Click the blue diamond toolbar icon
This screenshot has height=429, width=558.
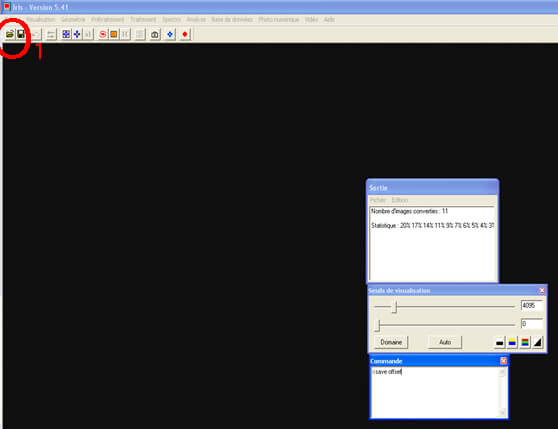(x=170, y=34)
